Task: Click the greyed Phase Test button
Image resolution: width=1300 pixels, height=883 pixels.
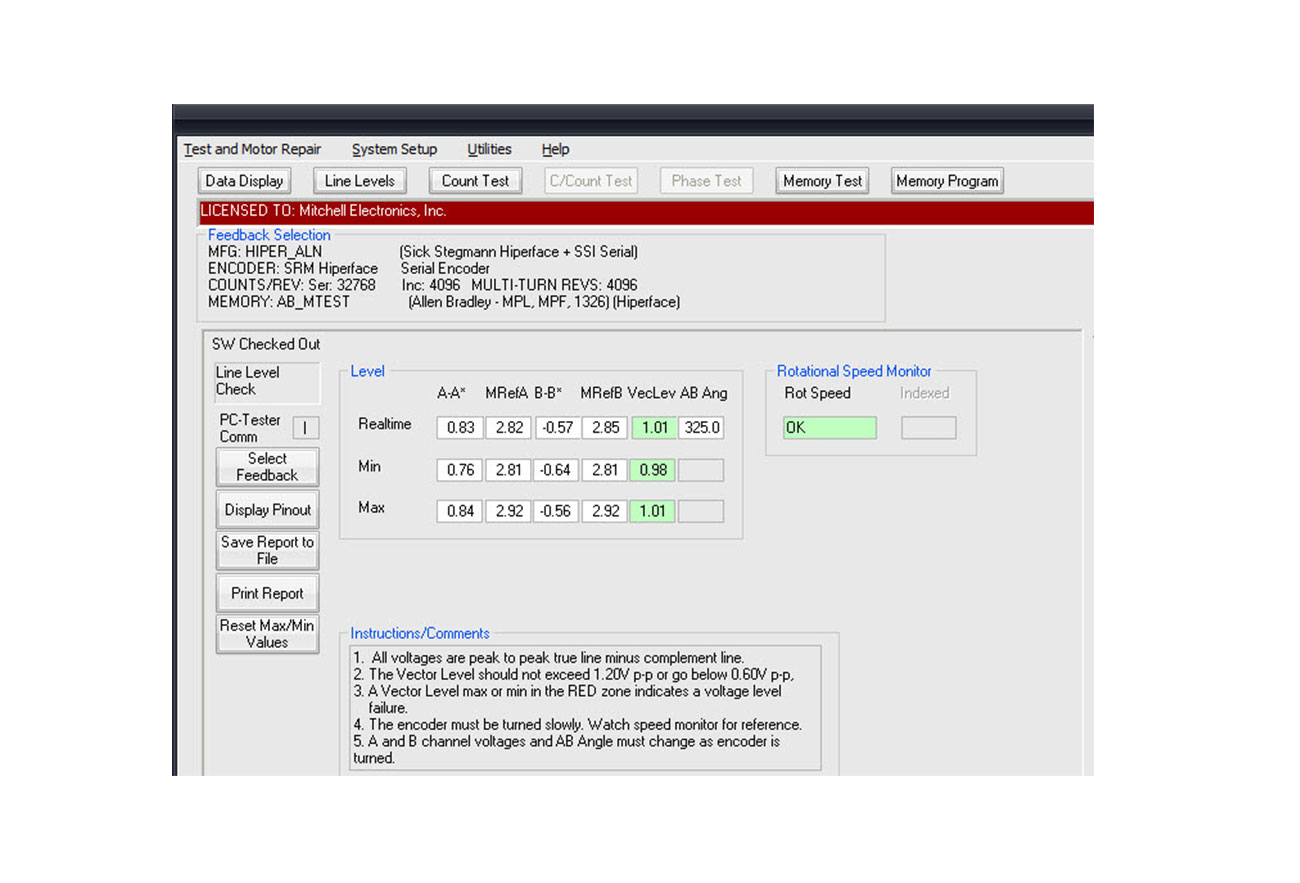Action: pos(706,181)
